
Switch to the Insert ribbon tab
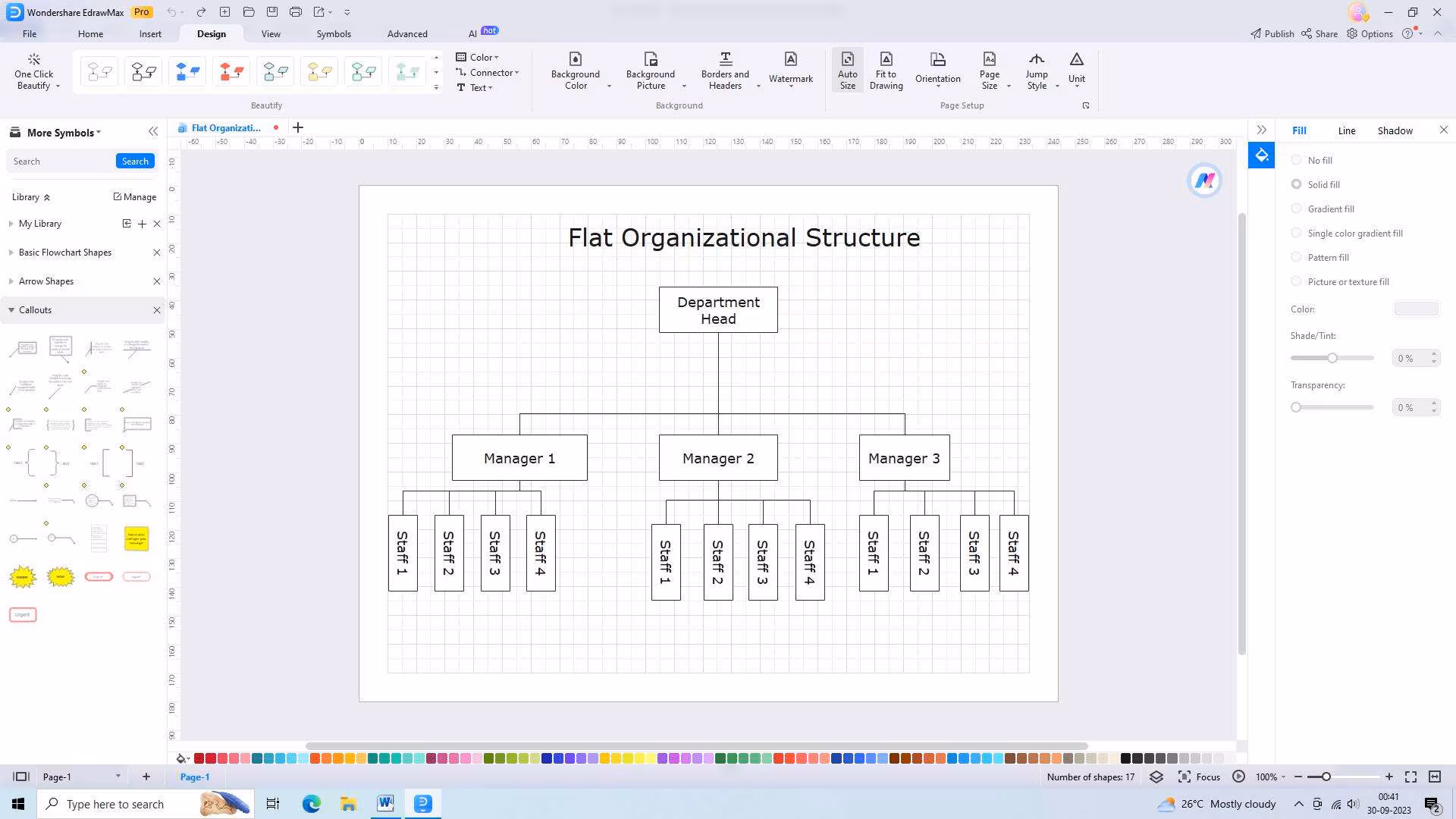tap(150, 34)
